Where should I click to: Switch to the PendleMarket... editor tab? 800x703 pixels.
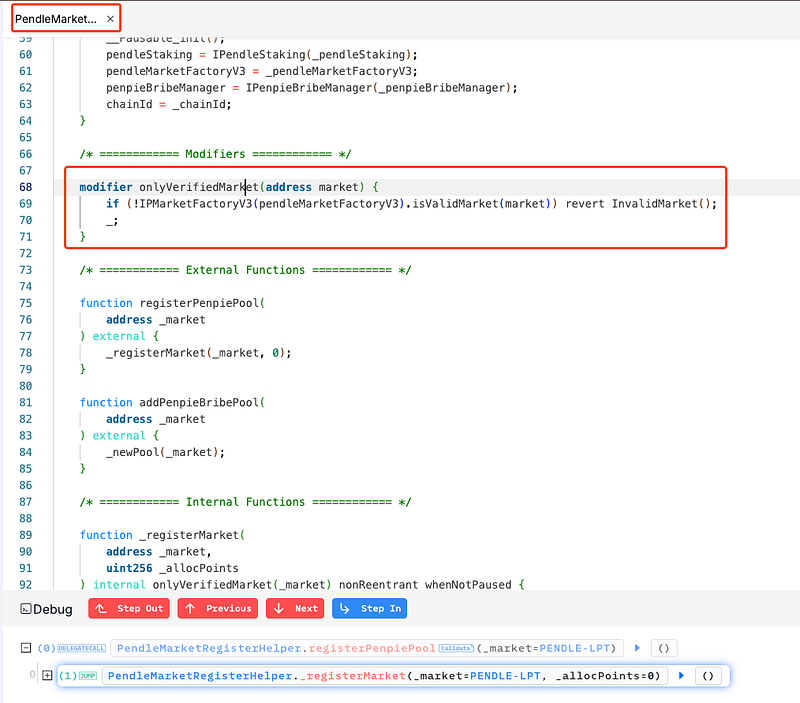56,18
